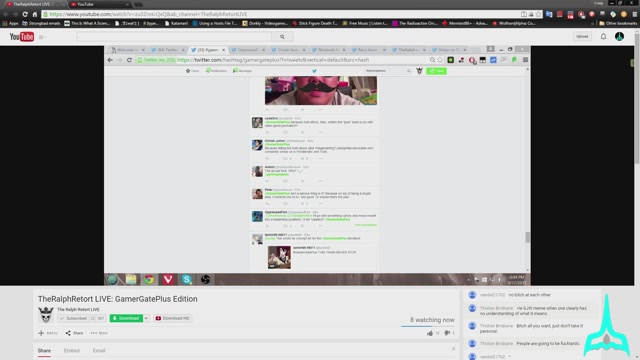Click the Vivaldi icon on the video's taskbar
This screenshot has width=640, height=360.
168,279
